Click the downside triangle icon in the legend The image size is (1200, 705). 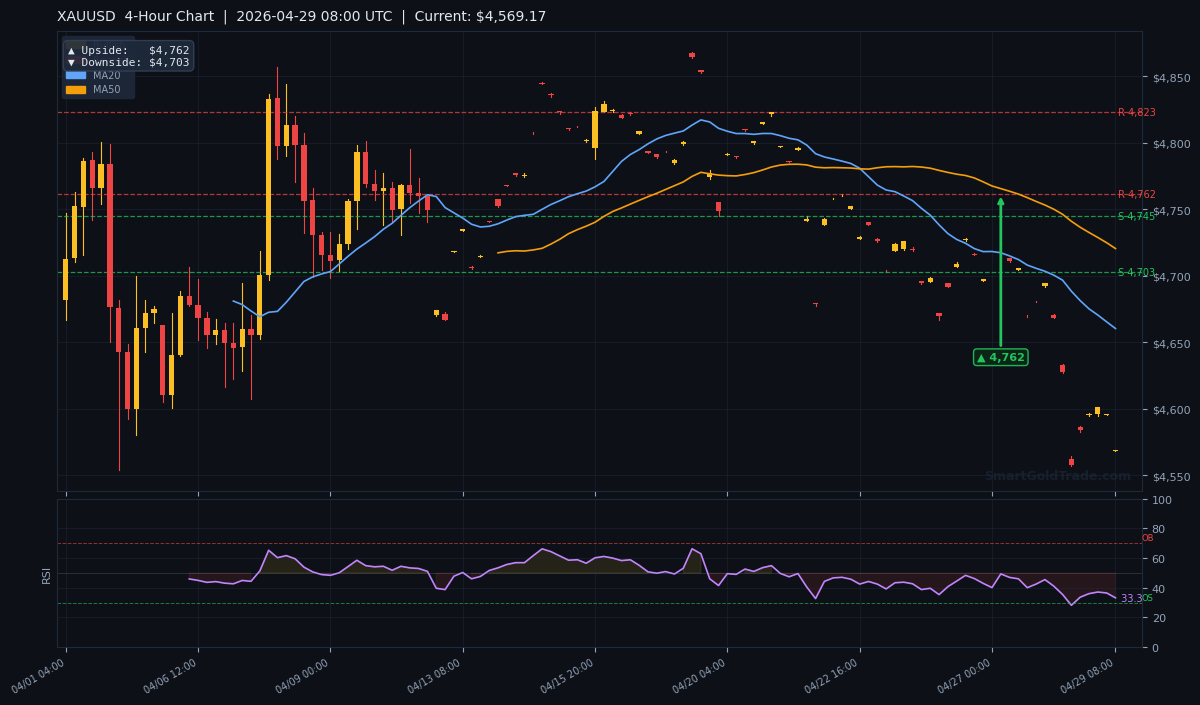pyautogui.click(x=71, y=61)
